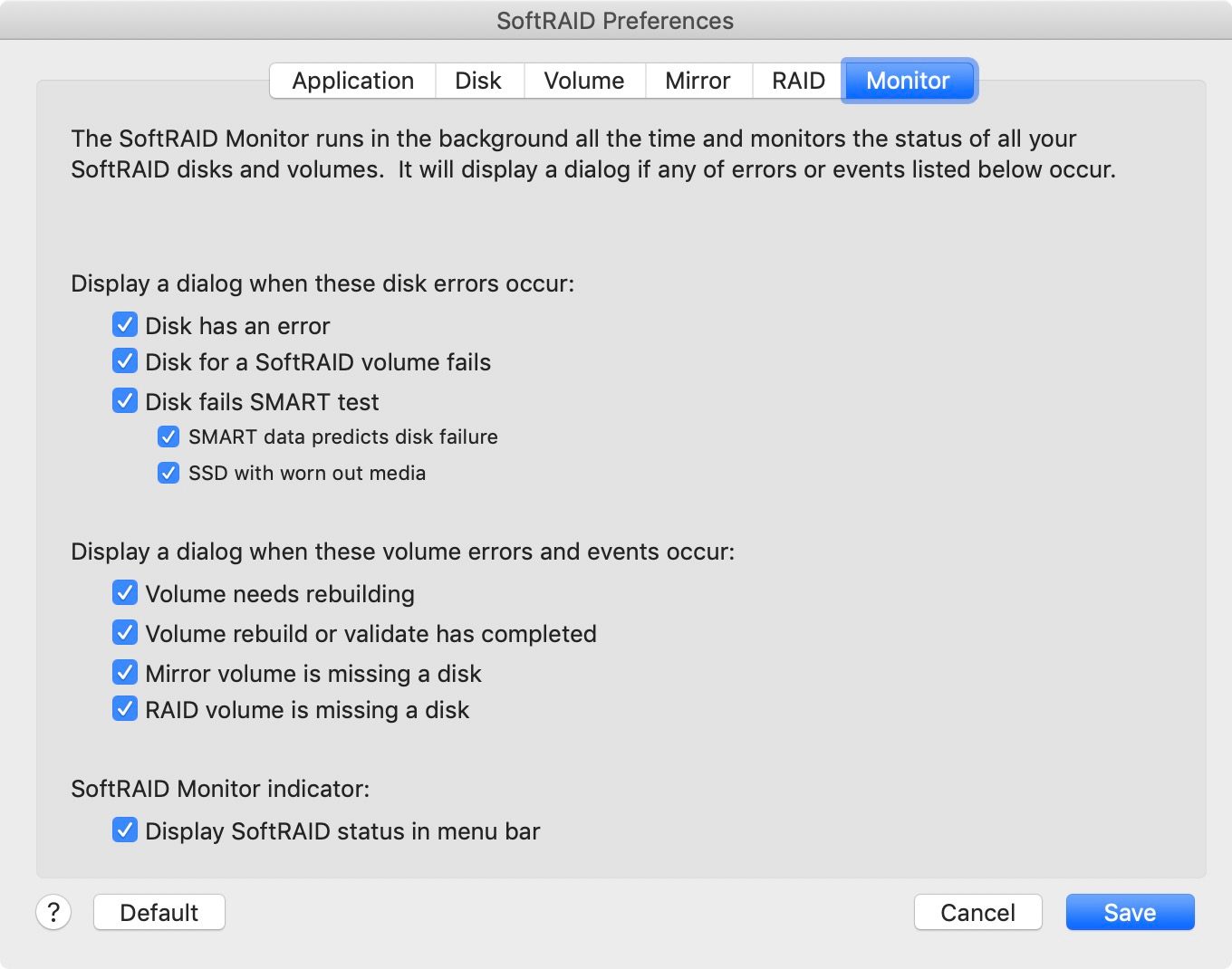Toggle 'Volume needs rebuilding' checkbox
1232x969 pixels.
pos(125,592)
